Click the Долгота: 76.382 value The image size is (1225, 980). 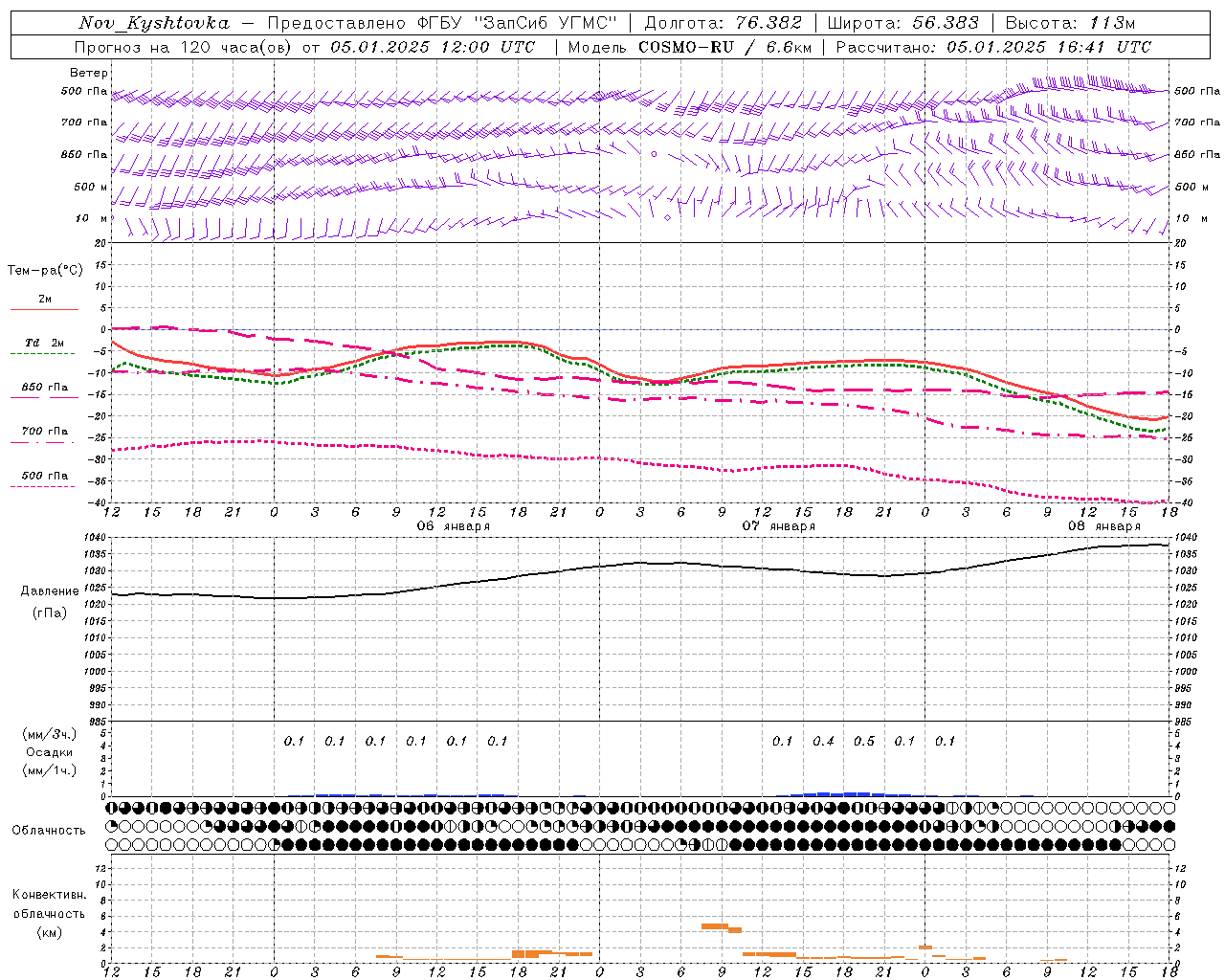[x=724, y=23]
